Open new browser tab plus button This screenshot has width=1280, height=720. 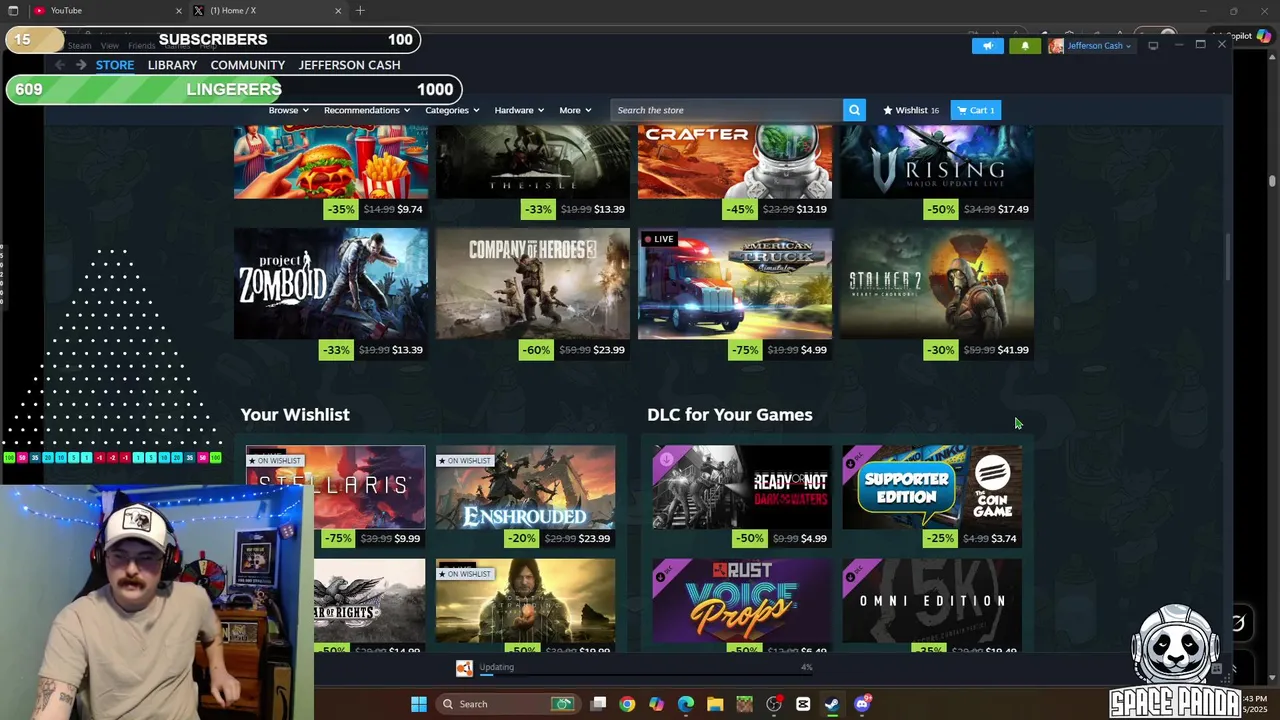(x=360, y=11)
